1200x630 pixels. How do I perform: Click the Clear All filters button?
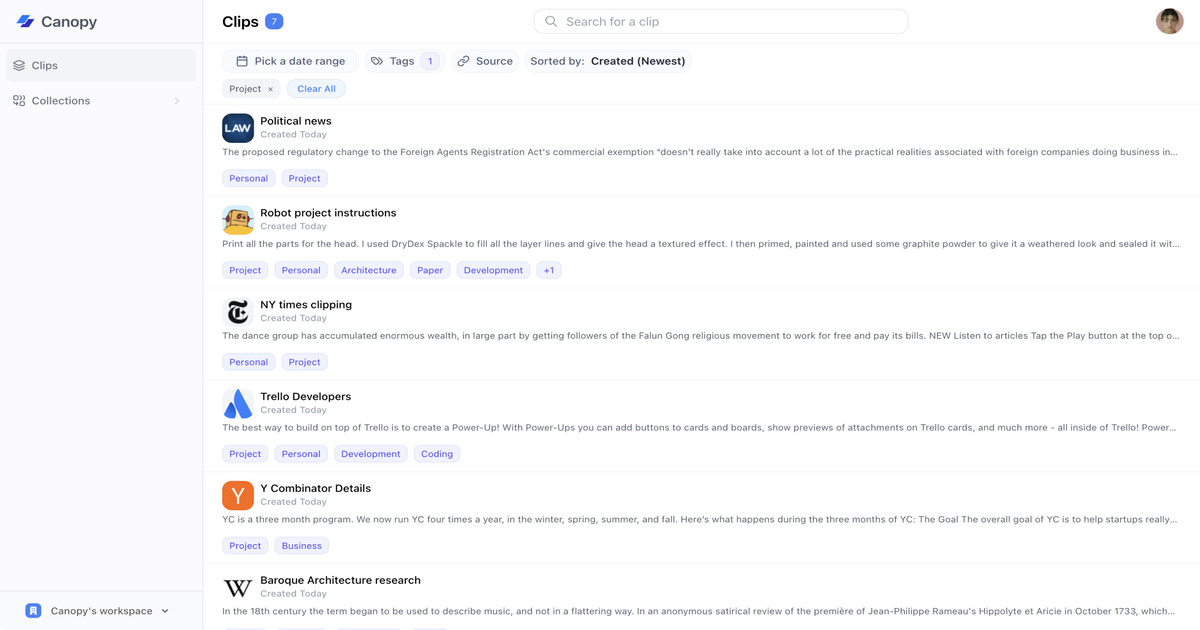pos(316,89)
